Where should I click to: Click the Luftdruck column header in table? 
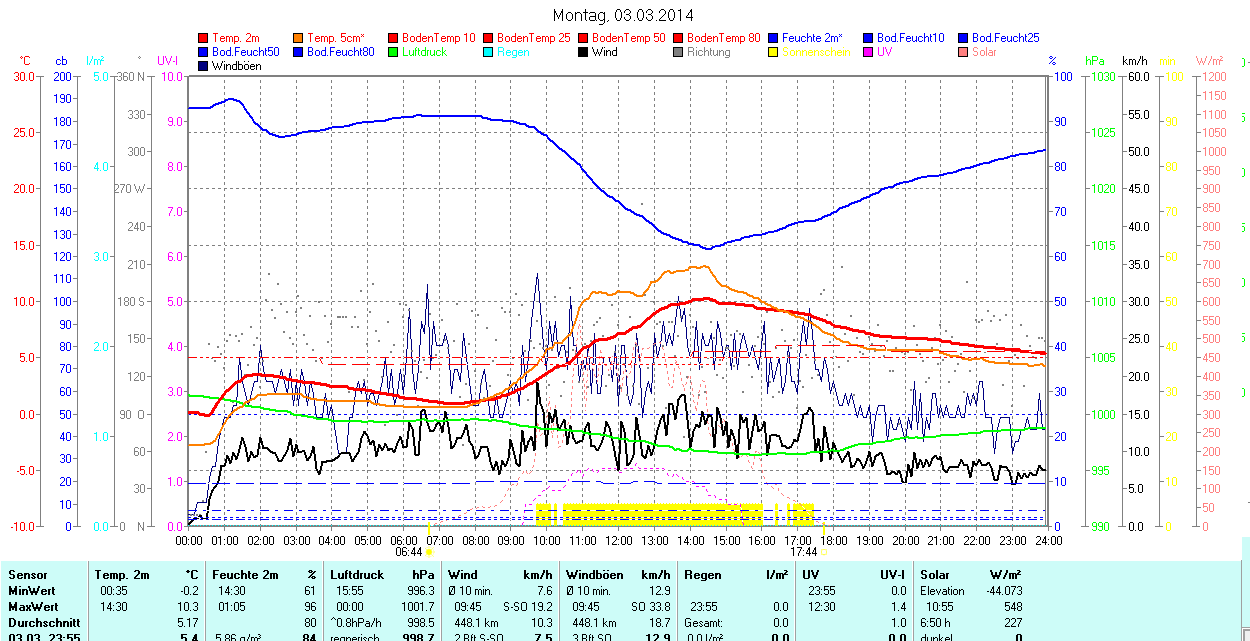coord(357,575)
